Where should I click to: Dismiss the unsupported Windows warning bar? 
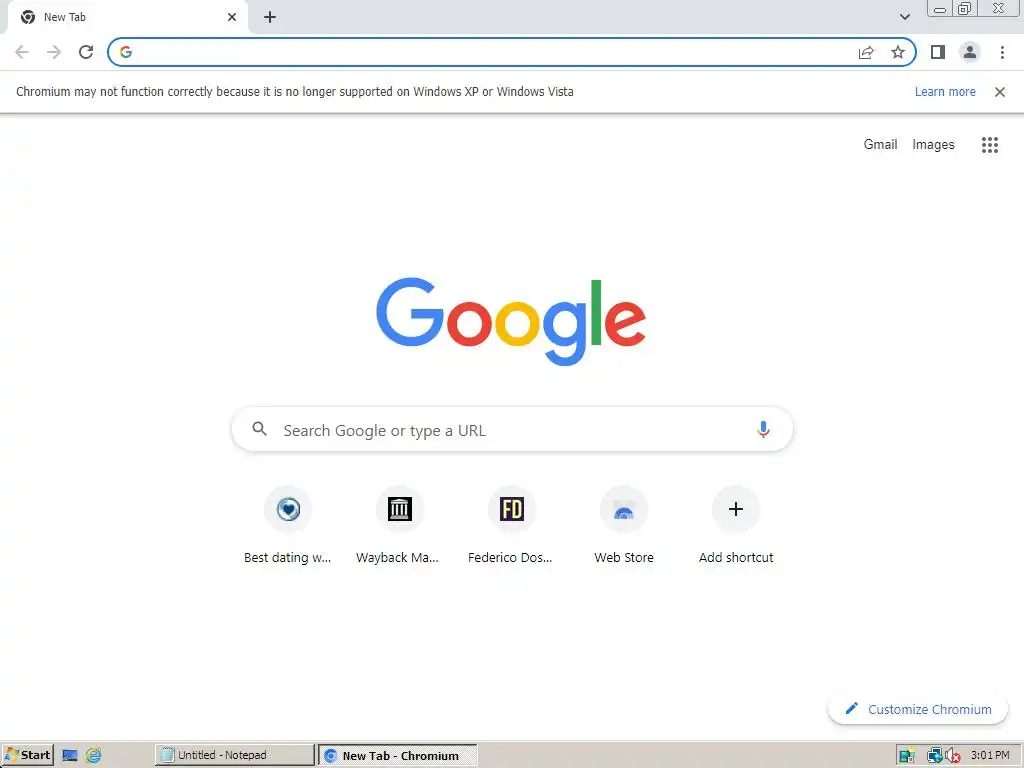click(x=1000, y=92)
